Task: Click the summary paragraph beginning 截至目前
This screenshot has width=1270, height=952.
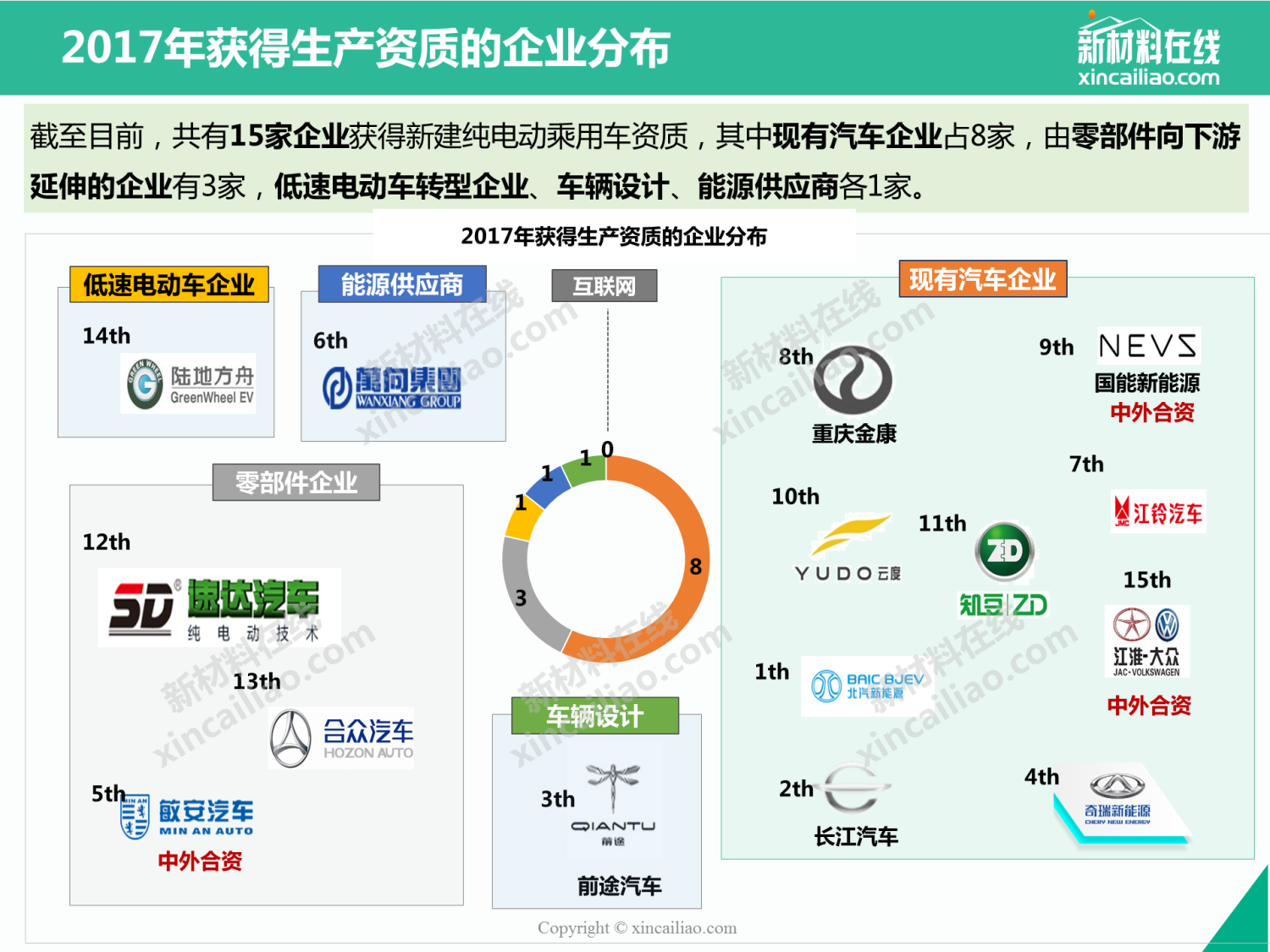Action: click(x=635, y=161)
